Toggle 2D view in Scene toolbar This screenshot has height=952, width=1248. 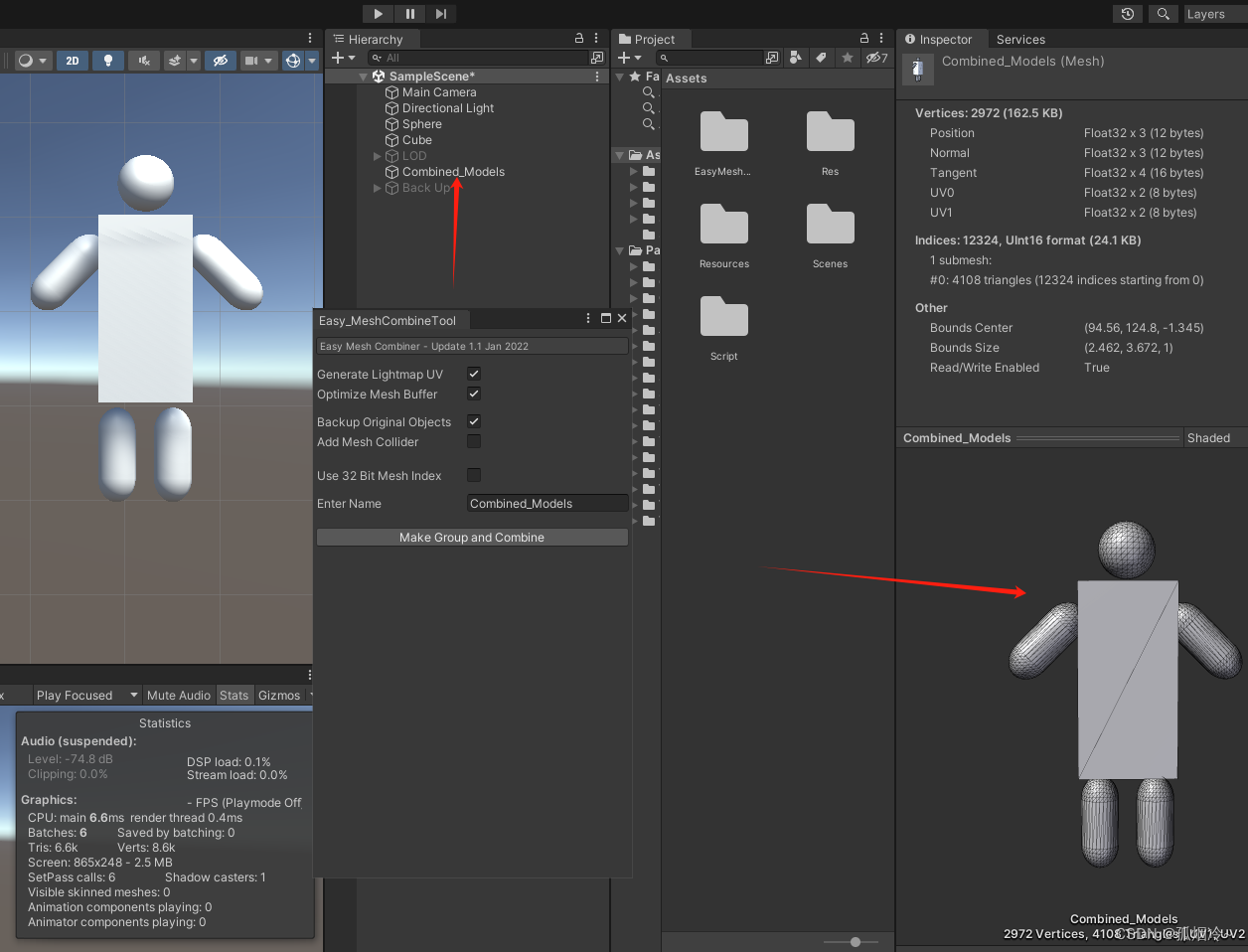point(73,61)
